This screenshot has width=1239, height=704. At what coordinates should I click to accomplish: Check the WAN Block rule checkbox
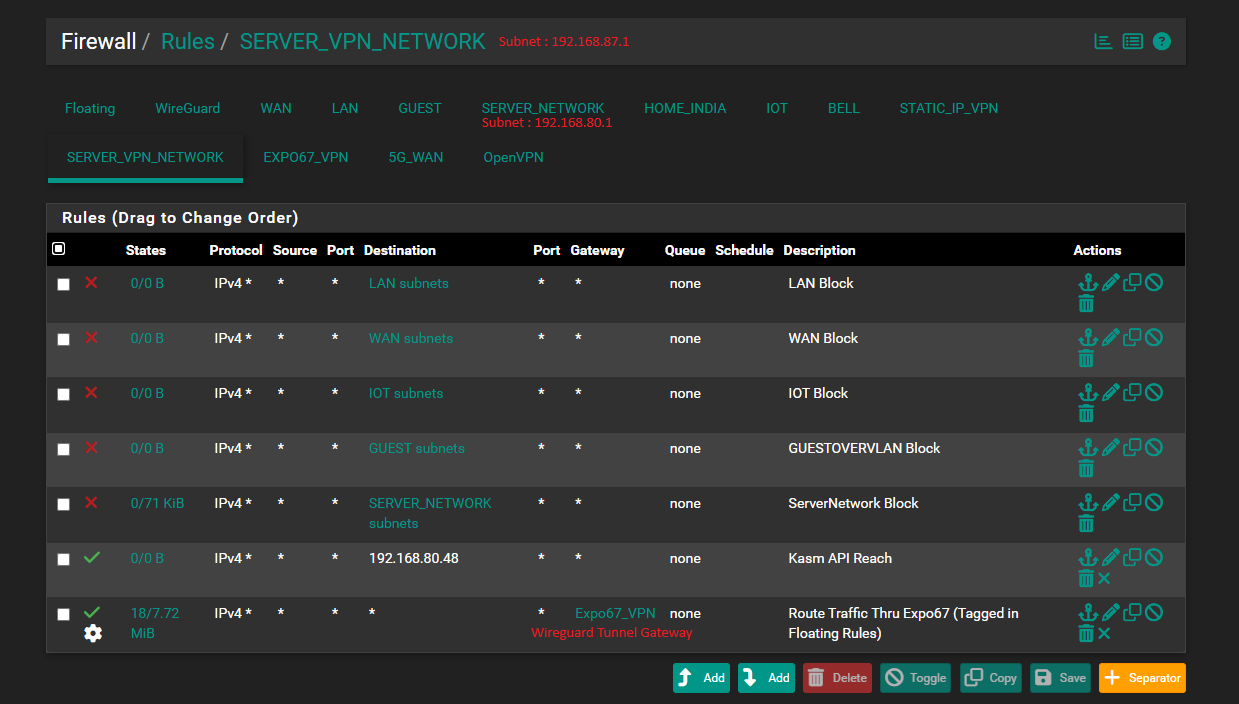click(x=63, y=339)
